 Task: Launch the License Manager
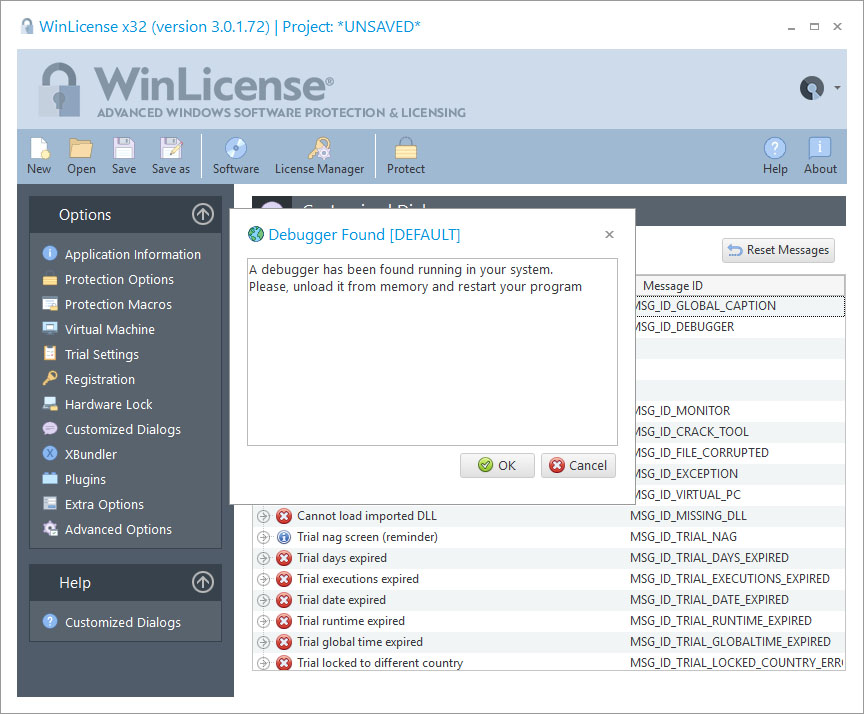(320, 156)
